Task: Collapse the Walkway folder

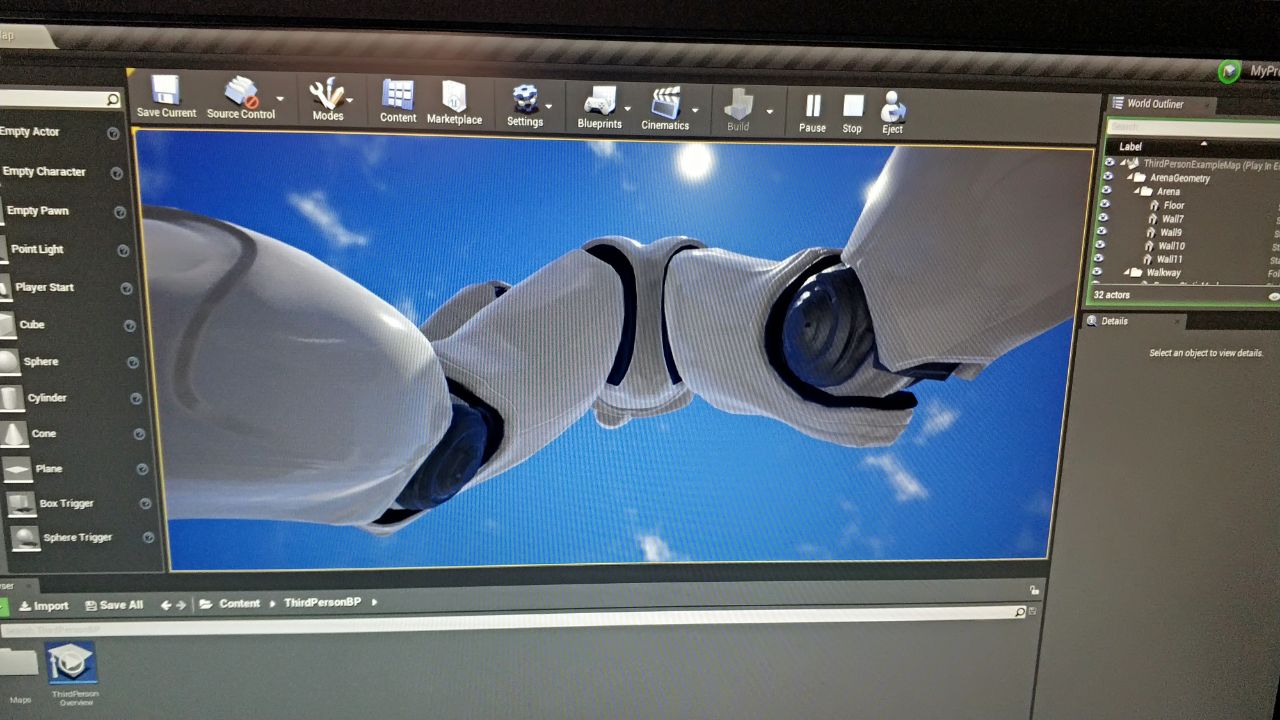Action: tap(1127, 272)
